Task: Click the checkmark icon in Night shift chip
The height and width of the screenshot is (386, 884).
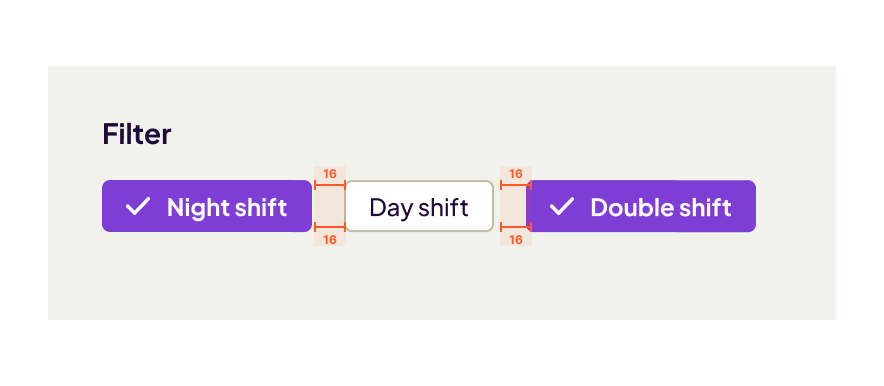Action: click(x=138, y=206)
